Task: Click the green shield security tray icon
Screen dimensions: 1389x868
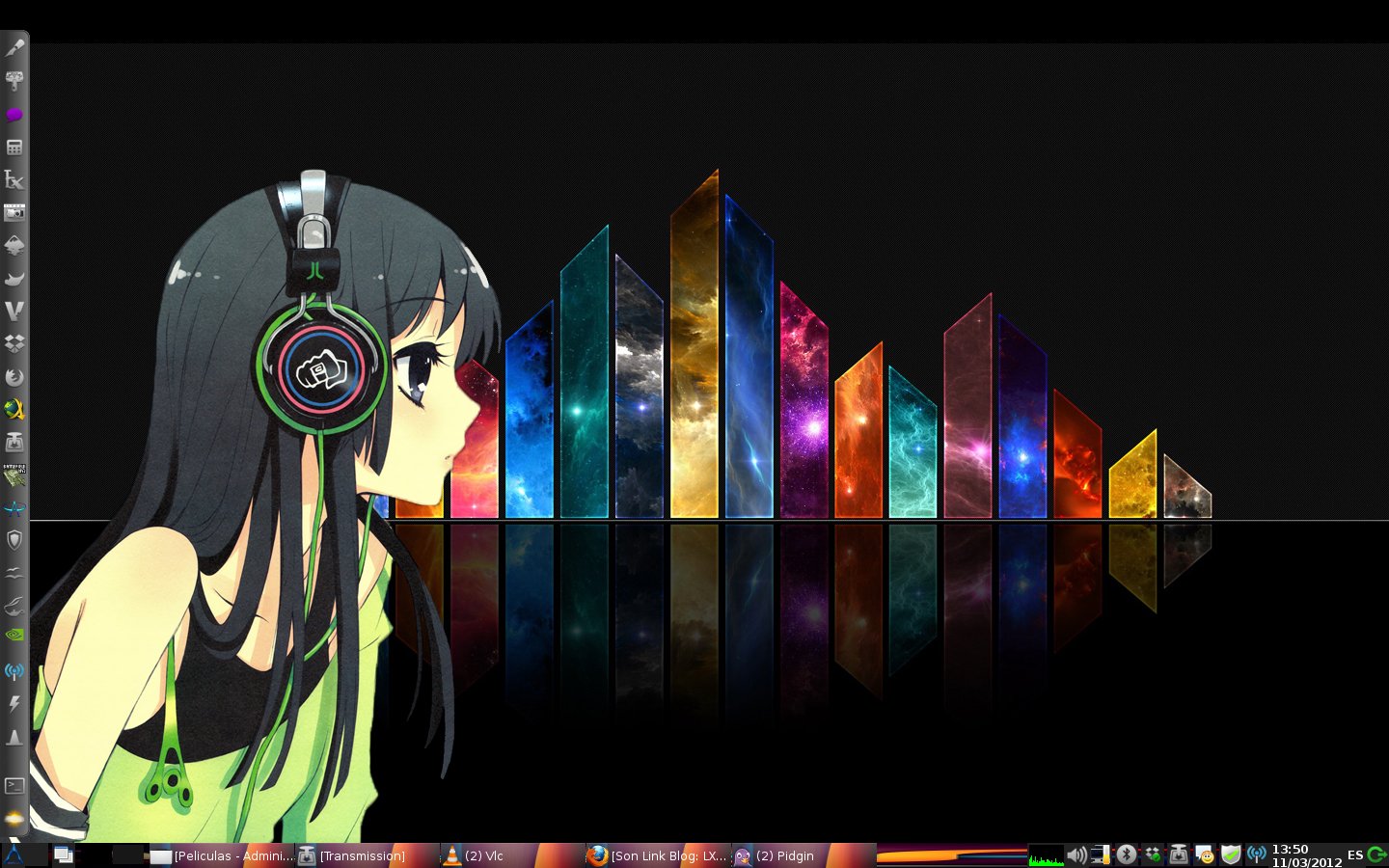Action: click(x=1232, y=854)
